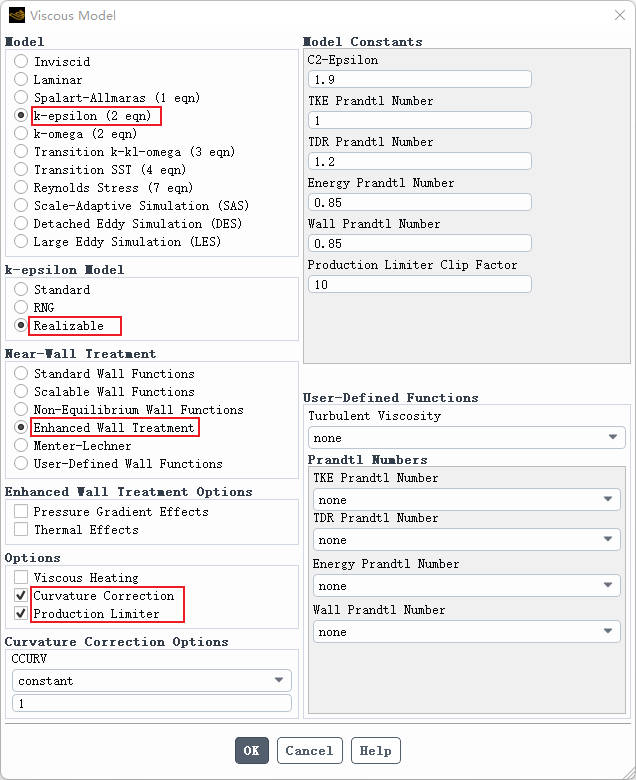Click the C2-Epsilon value field
This screenshot has height=780, width=636.
(x=419, y=80)
